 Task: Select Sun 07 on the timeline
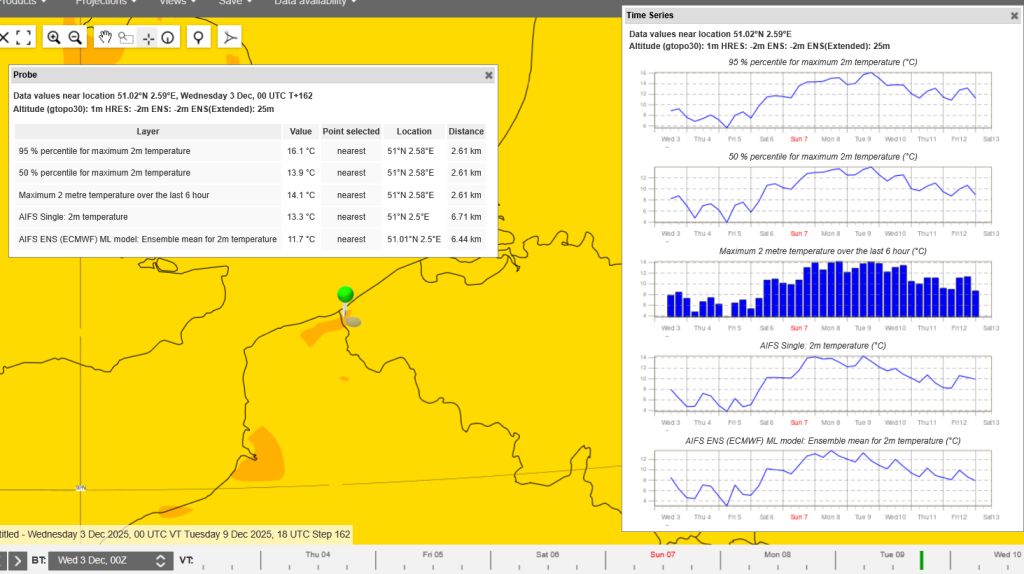tap(662, 554)
